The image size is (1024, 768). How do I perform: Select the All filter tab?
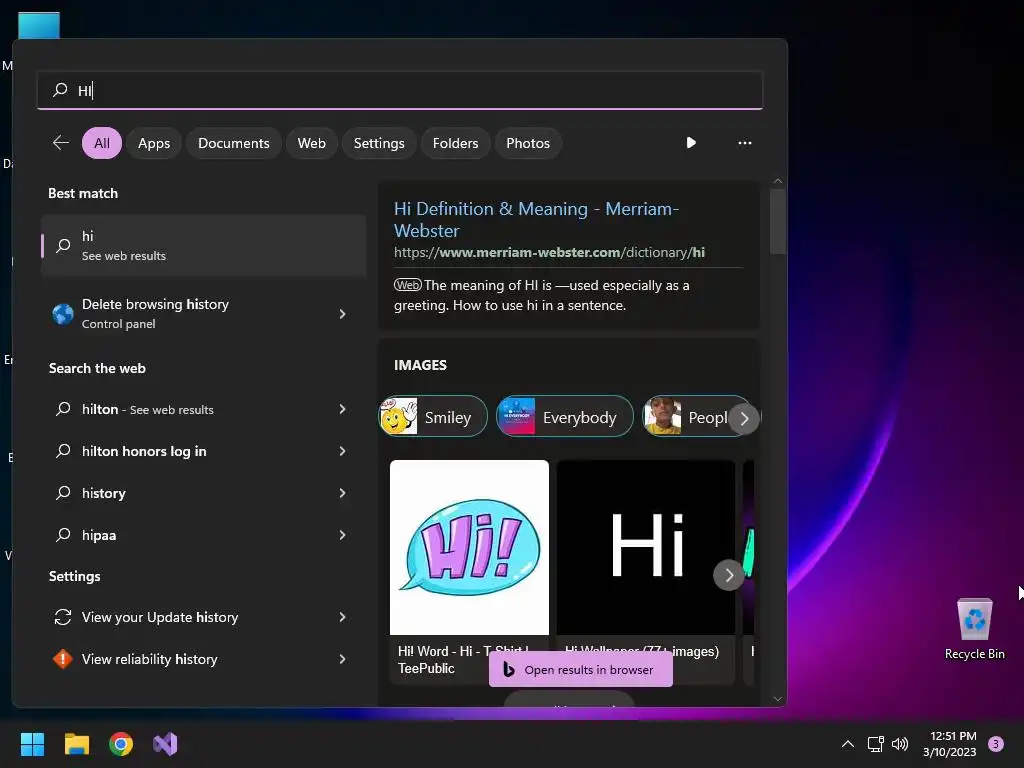click(x=102, y=143)
